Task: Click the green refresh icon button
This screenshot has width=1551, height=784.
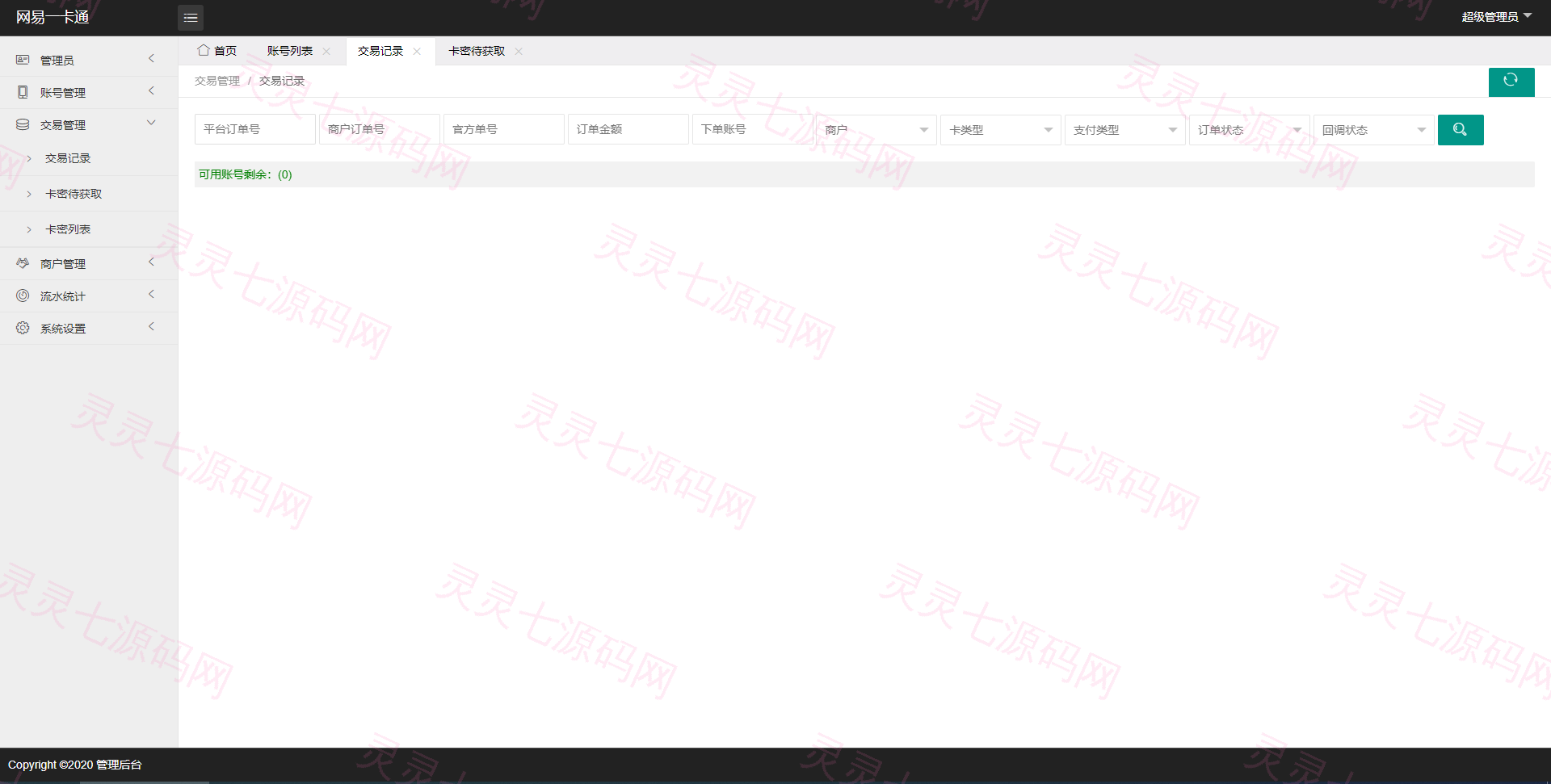Action: click(x=1511, y=82)
